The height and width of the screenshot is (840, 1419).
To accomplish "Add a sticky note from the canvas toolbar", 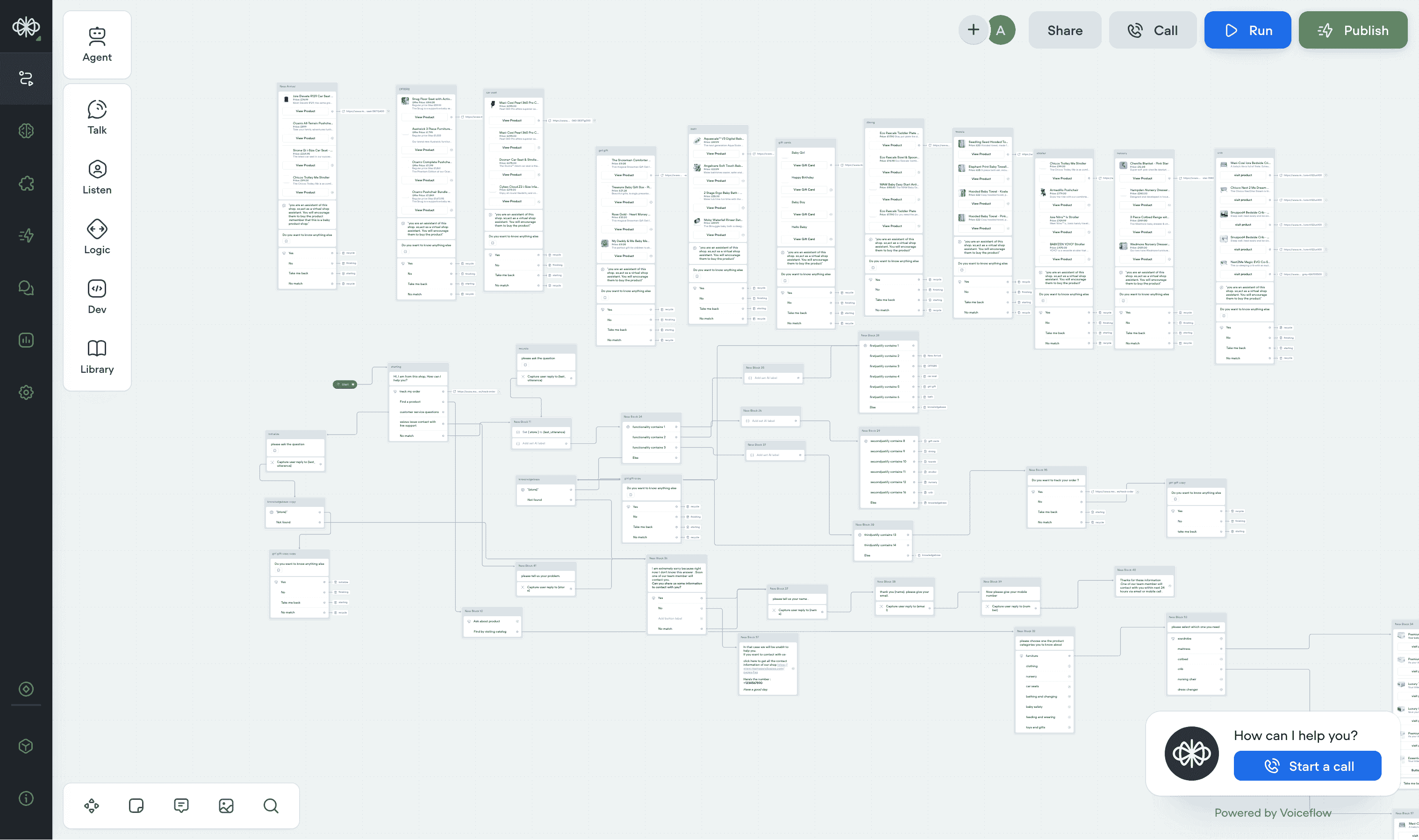I will (136, 805).
